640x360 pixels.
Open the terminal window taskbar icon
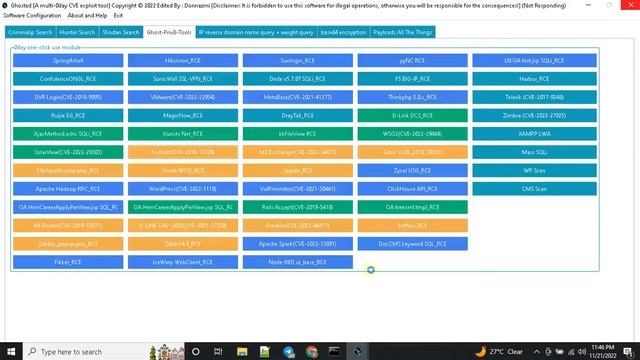pyautogui.click(x=334, y=351)
